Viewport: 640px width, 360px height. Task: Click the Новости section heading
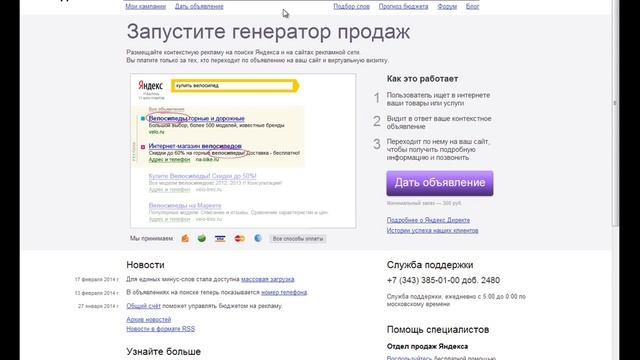click(x=145, y=265)
